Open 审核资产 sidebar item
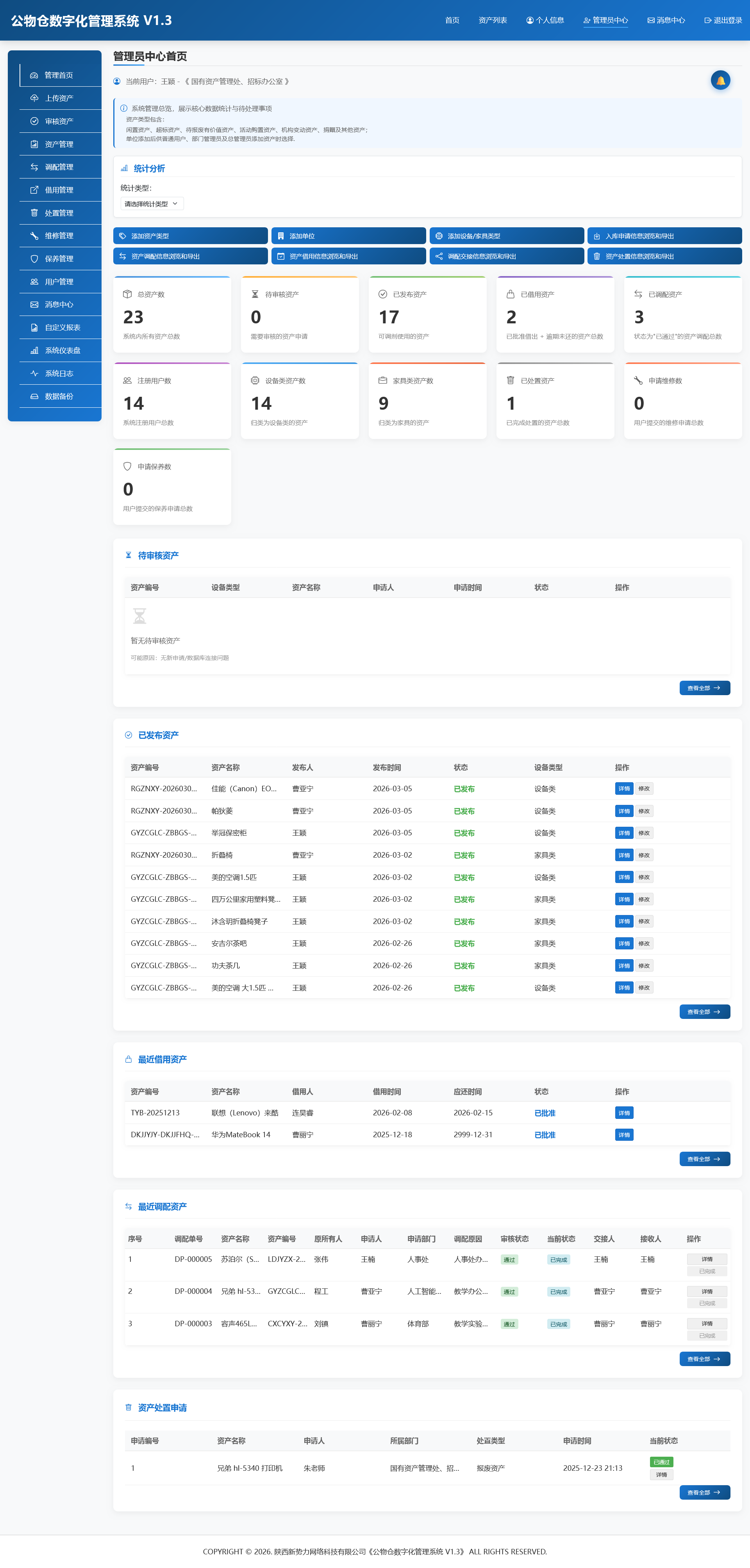The image size is (750, 1568). [59, 121]
